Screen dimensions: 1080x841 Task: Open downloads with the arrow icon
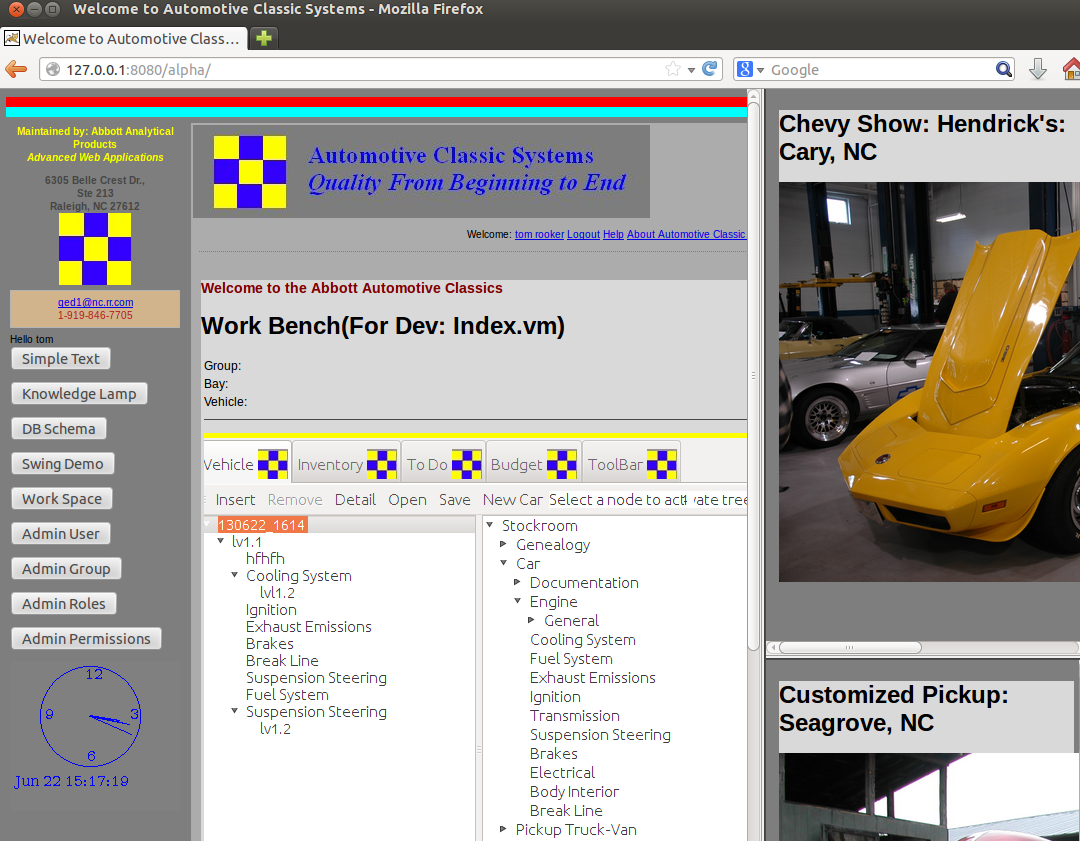(x=1038, y=69)
